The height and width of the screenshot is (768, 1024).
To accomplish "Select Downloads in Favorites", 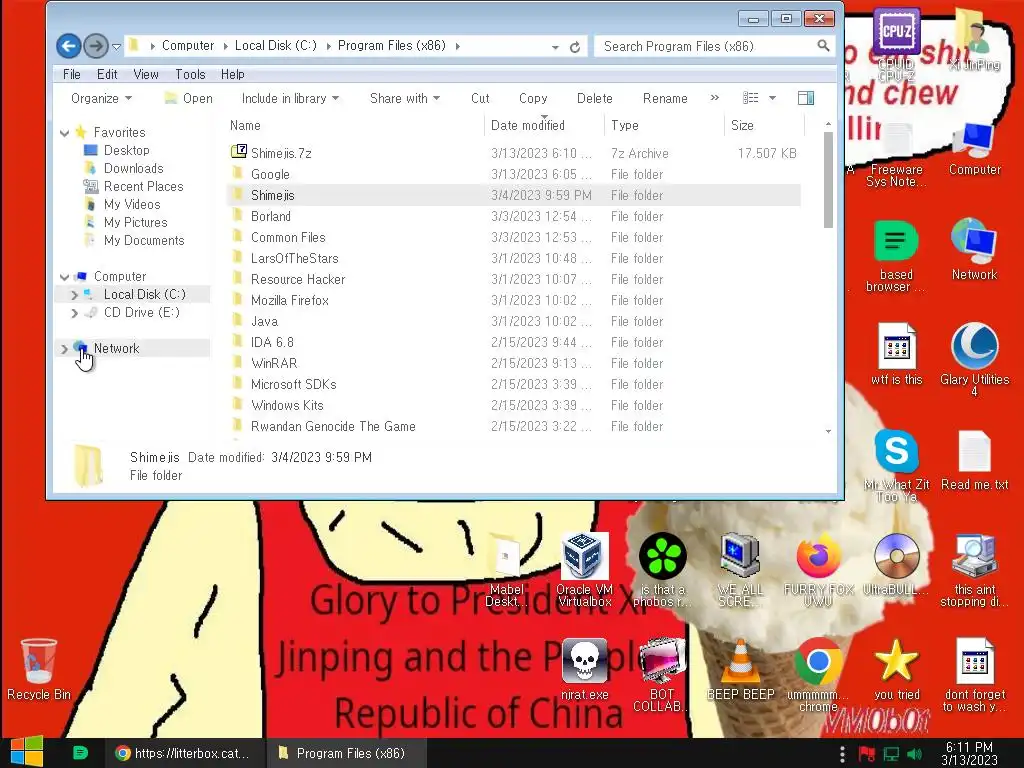I will 133,168.
